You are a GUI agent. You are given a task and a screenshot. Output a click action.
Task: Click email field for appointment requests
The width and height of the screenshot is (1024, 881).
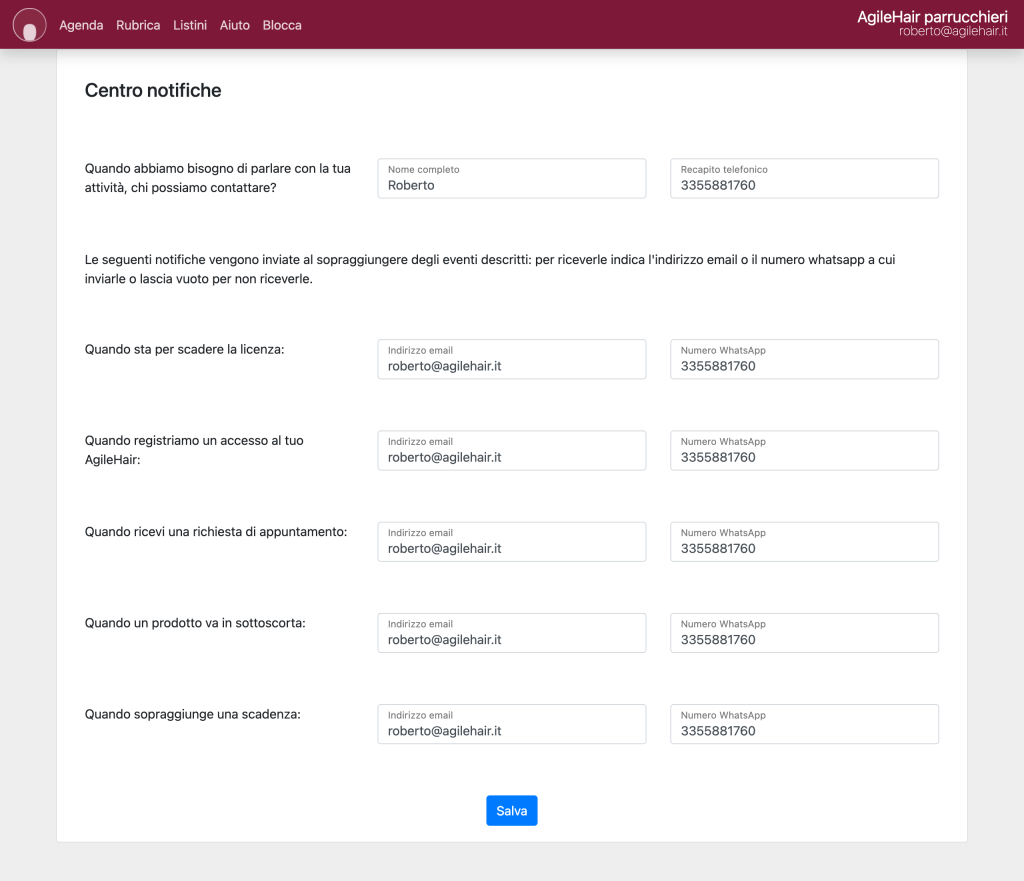point(511,542)
